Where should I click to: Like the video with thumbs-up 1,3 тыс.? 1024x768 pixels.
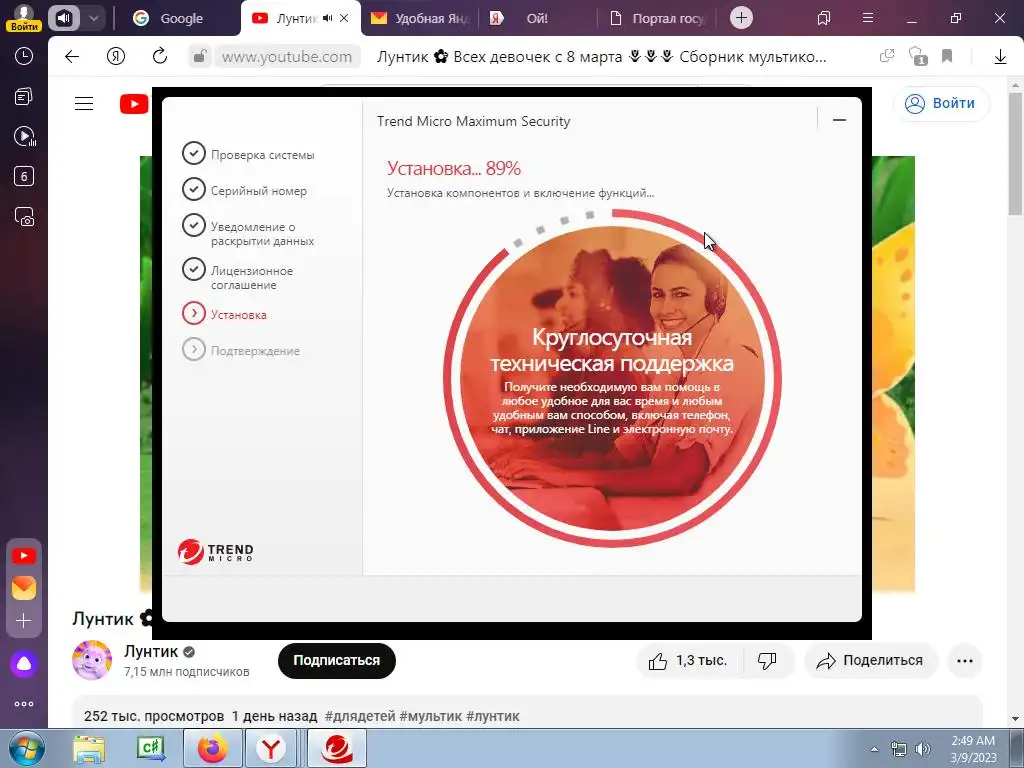point(687,661)
